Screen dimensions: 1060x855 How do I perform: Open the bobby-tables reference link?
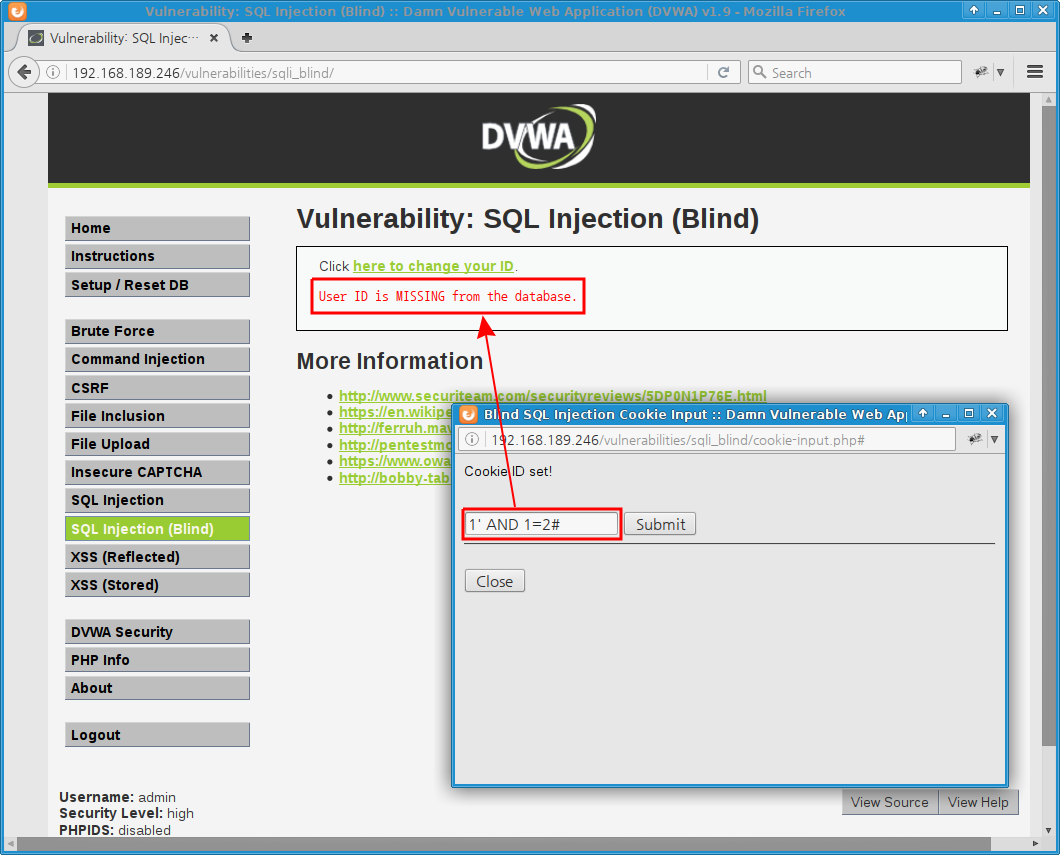395,478
